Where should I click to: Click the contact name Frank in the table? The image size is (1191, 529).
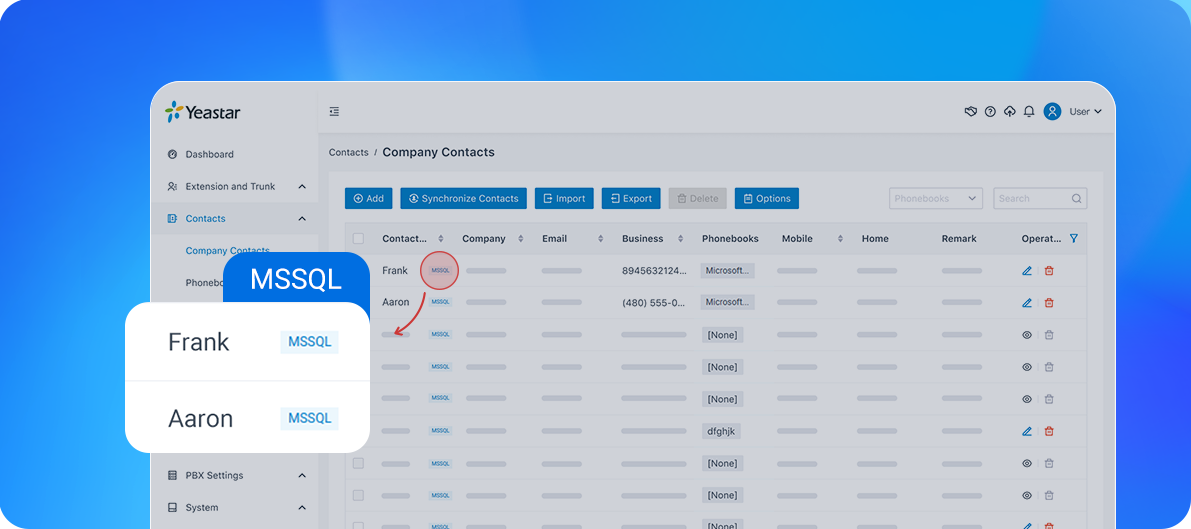(395, 271)
